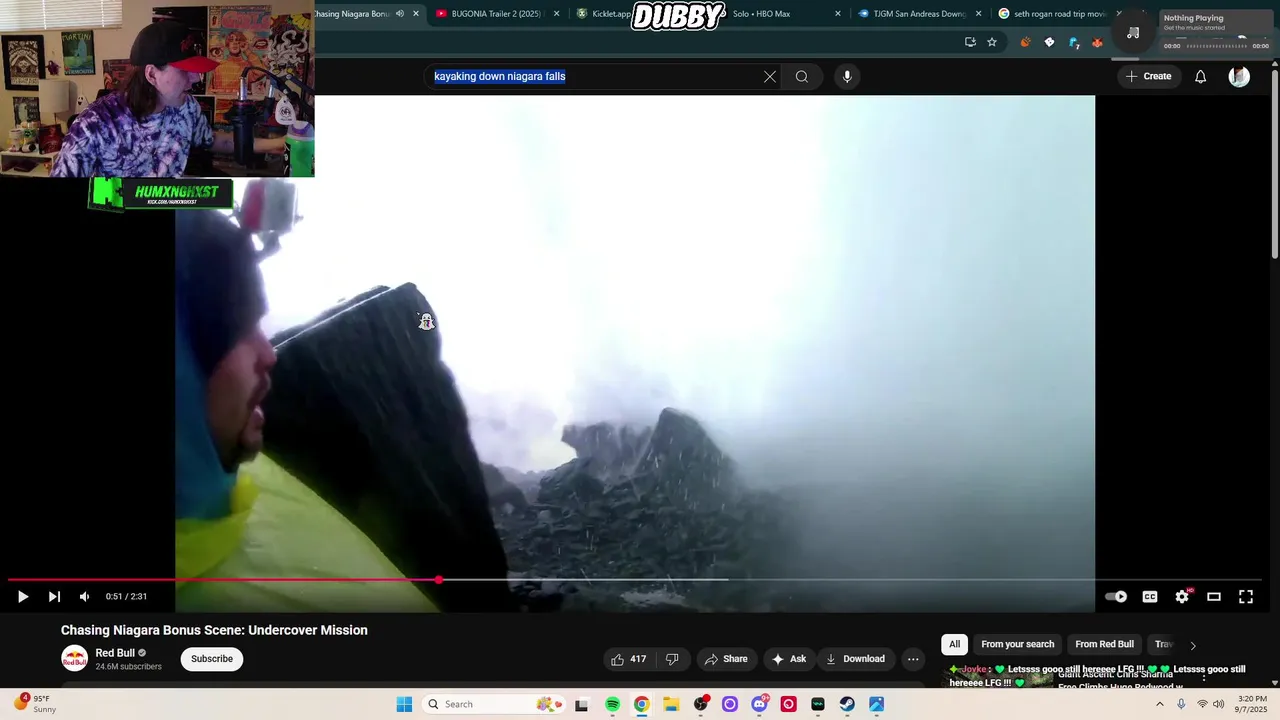Close the BUGONIA Trailer tab

tap(556, 14)
